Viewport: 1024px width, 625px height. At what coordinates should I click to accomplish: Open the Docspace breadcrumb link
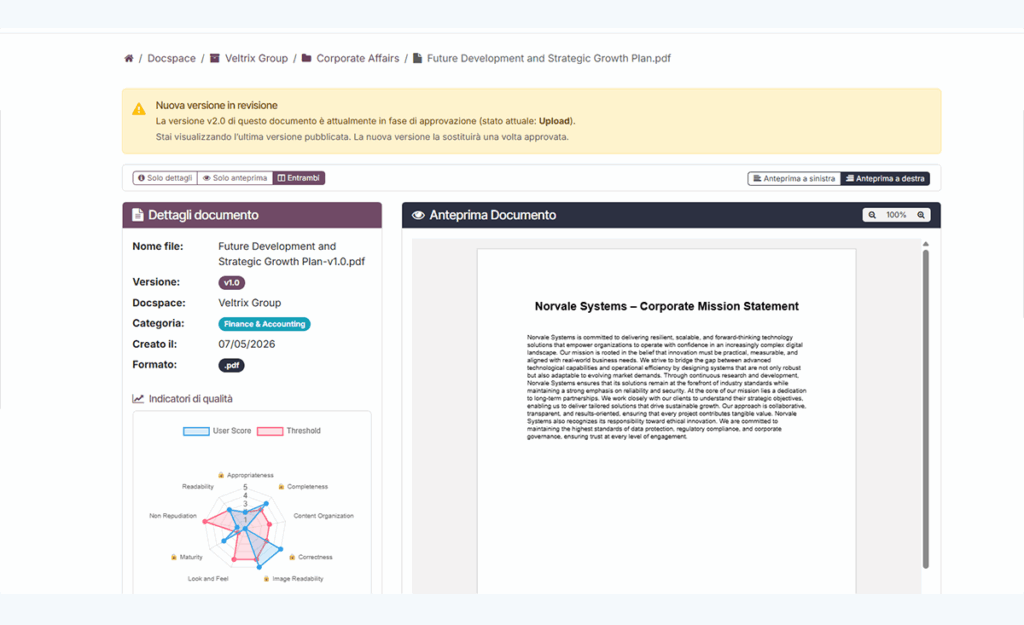(x=172, y=58)
